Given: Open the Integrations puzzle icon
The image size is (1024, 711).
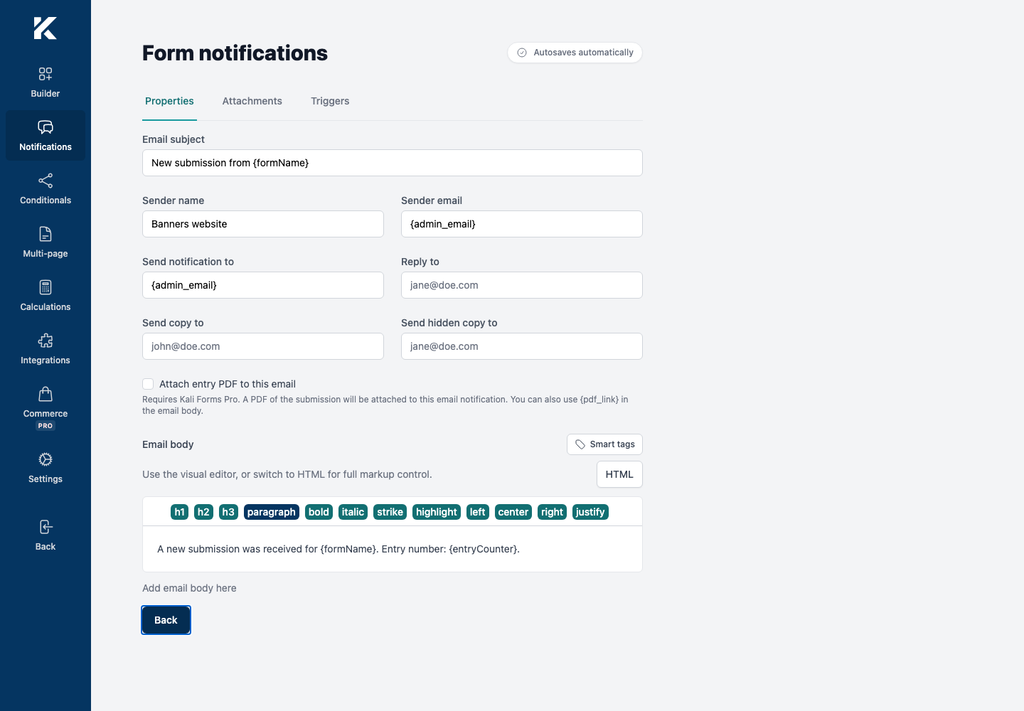Looking at the screenshot, I should click(x=45, y=341).
